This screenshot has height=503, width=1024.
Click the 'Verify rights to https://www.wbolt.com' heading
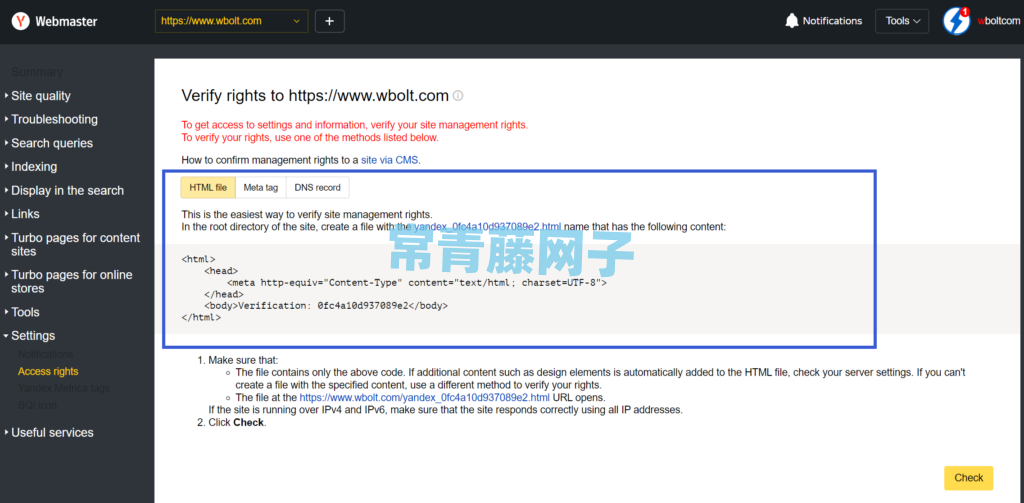click(315, 96)
